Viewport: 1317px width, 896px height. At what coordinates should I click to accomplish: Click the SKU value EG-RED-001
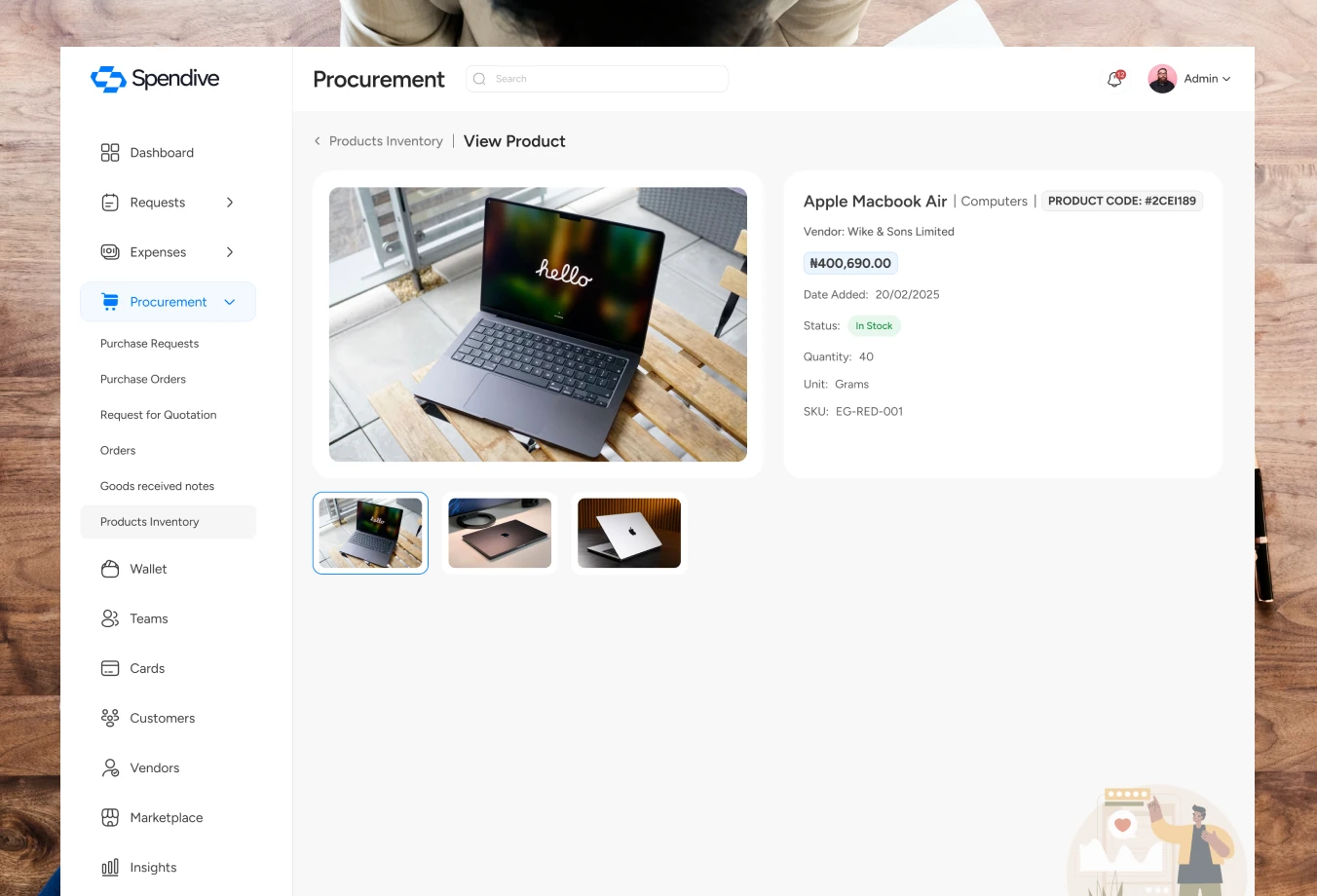pos(869,412)
